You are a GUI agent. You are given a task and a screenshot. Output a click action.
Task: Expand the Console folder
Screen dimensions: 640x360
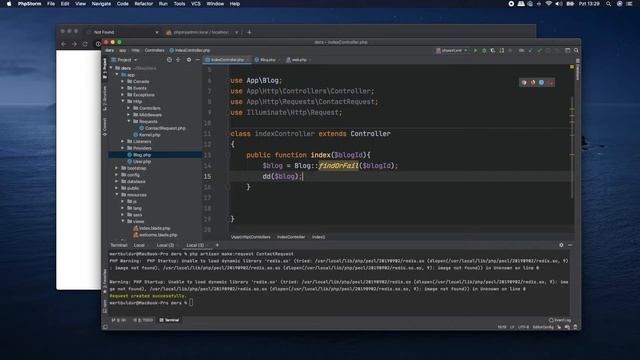[x=122, y=82]
